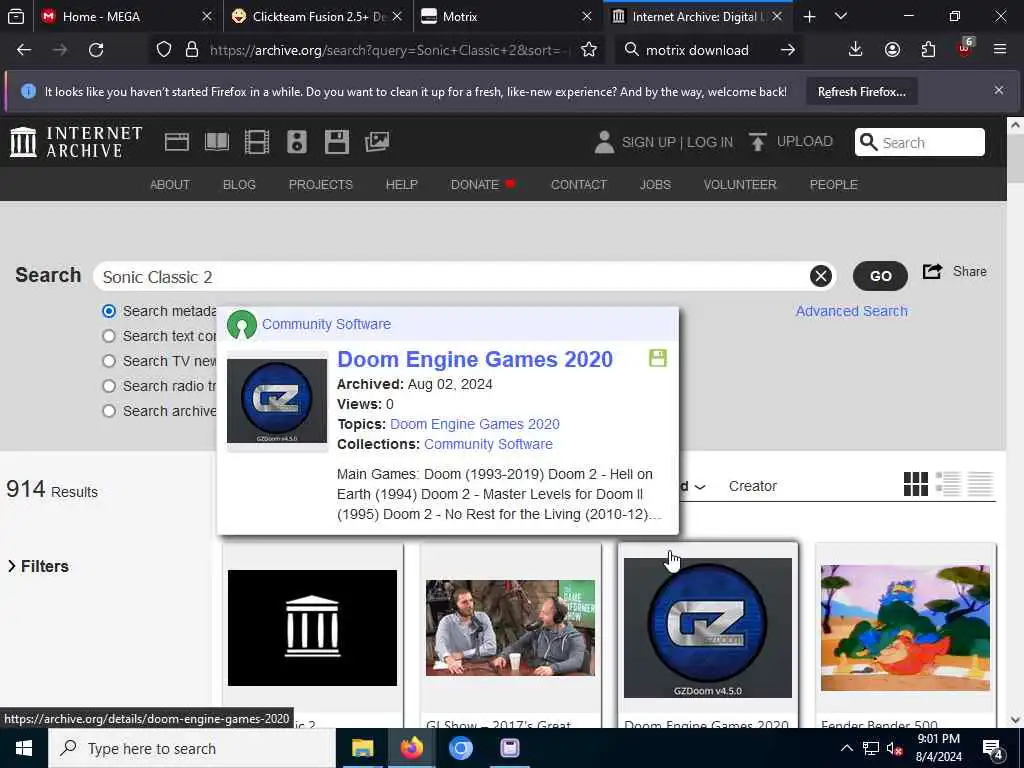Select Search TV news captions radio button
The height and width of the screenshot is (768, 1024).
click(109, 361)
